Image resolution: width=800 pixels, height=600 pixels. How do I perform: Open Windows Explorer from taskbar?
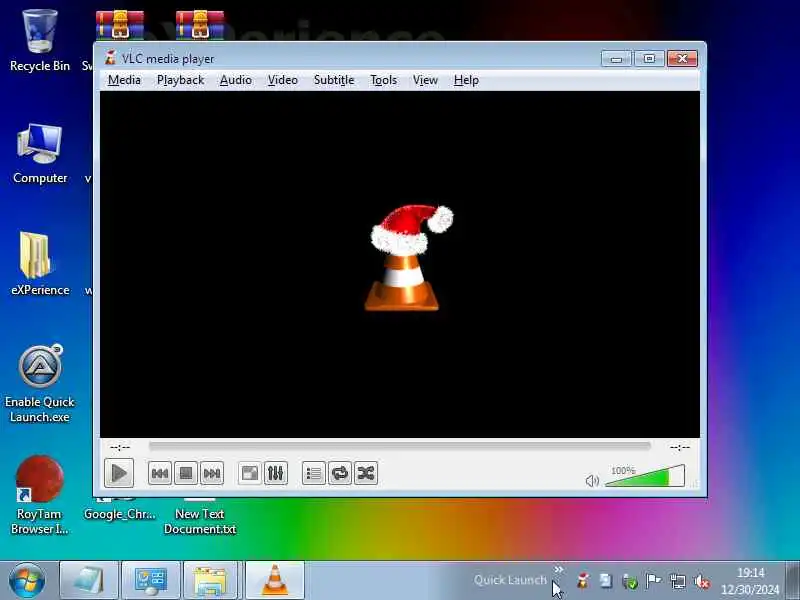211,581
